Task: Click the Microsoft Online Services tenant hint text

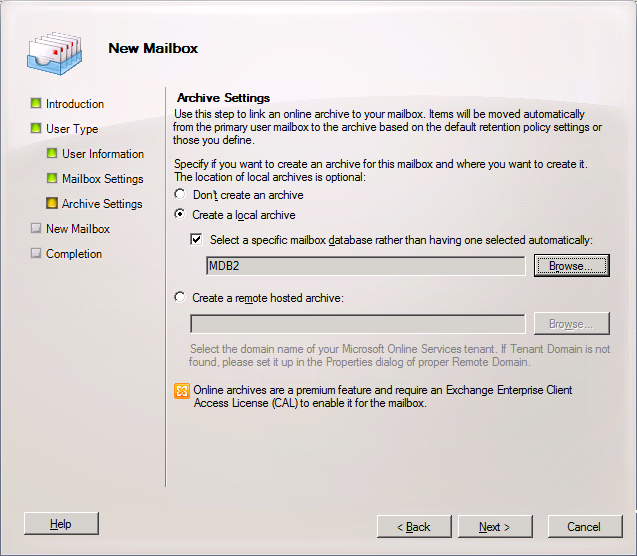Action: (x=400, y=355)
